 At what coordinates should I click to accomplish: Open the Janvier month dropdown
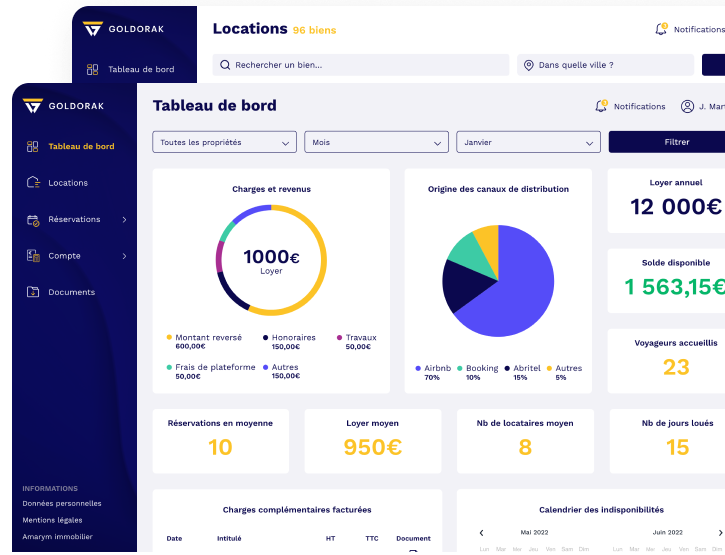coord(528,142)
